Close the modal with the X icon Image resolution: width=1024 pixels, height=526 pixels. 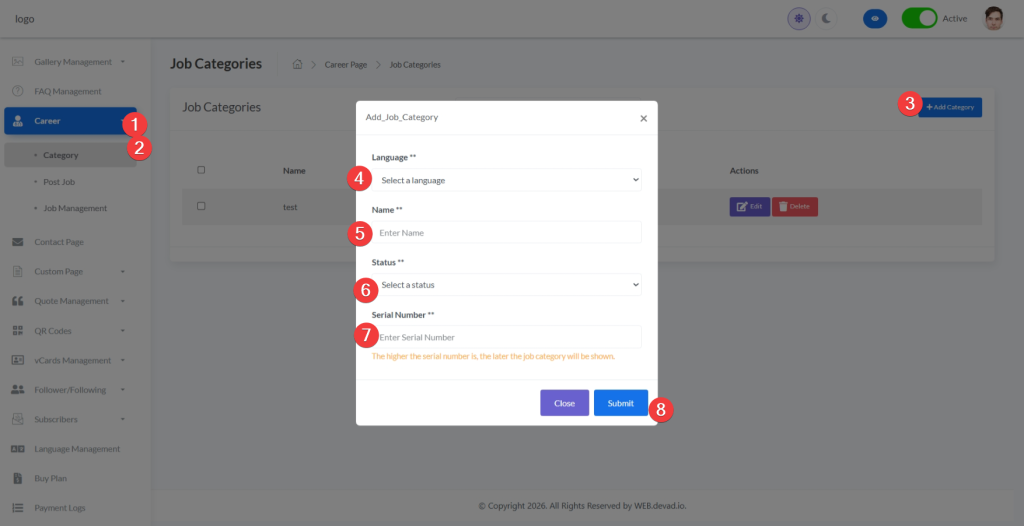(x=643, y=118)
